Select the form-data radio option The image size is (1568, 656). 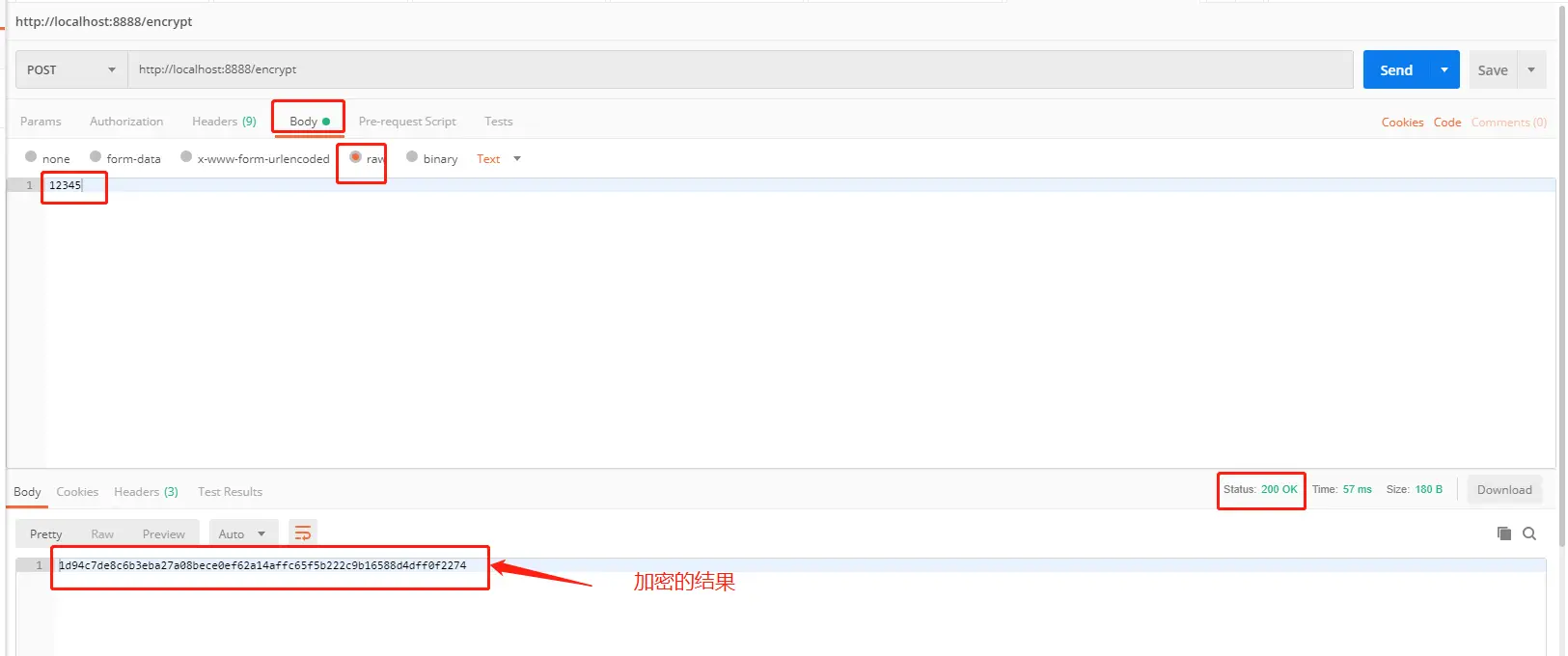[x=96, y=156]
